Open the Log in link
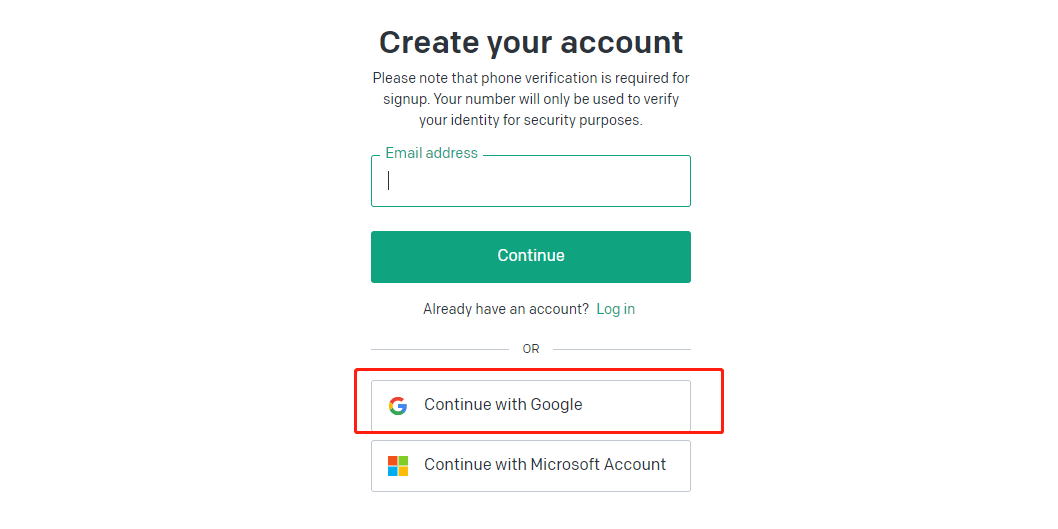Screen dimensions: 1058x529 (x=615, y=309)
